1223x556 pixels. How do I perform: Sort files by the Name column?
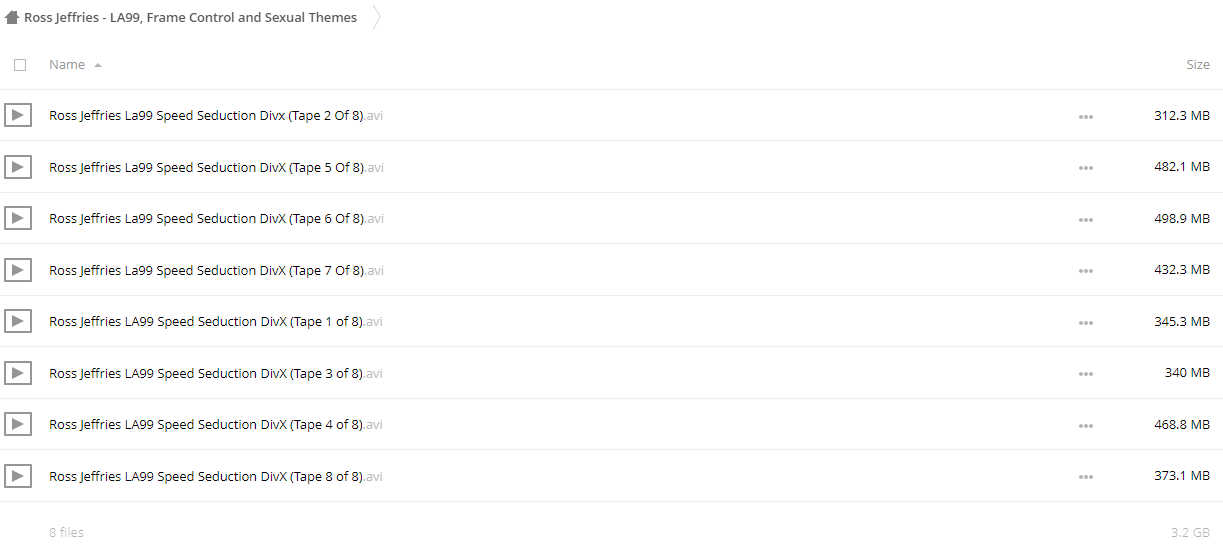click(x=67, y=64)
